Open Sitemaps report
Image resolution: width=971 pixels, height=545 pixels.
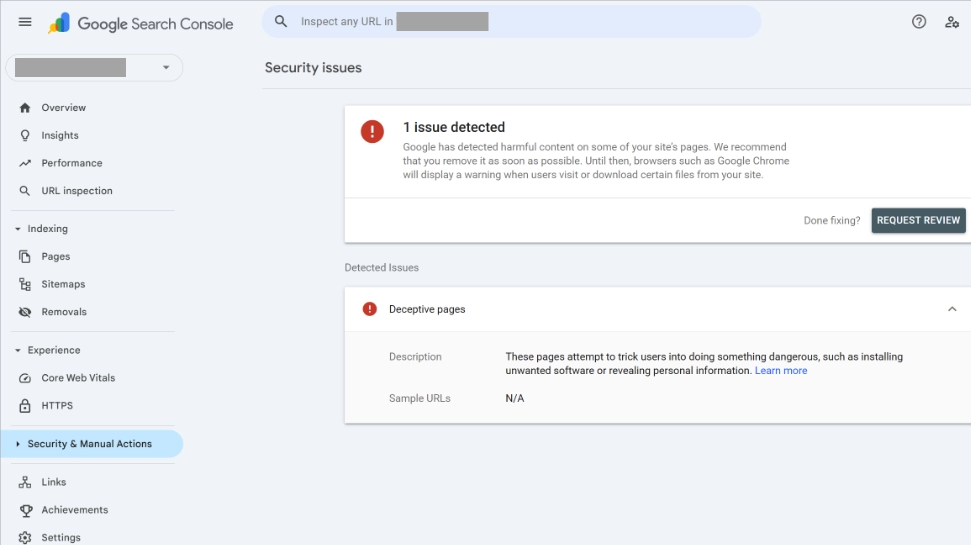click(x=63, y=284)
